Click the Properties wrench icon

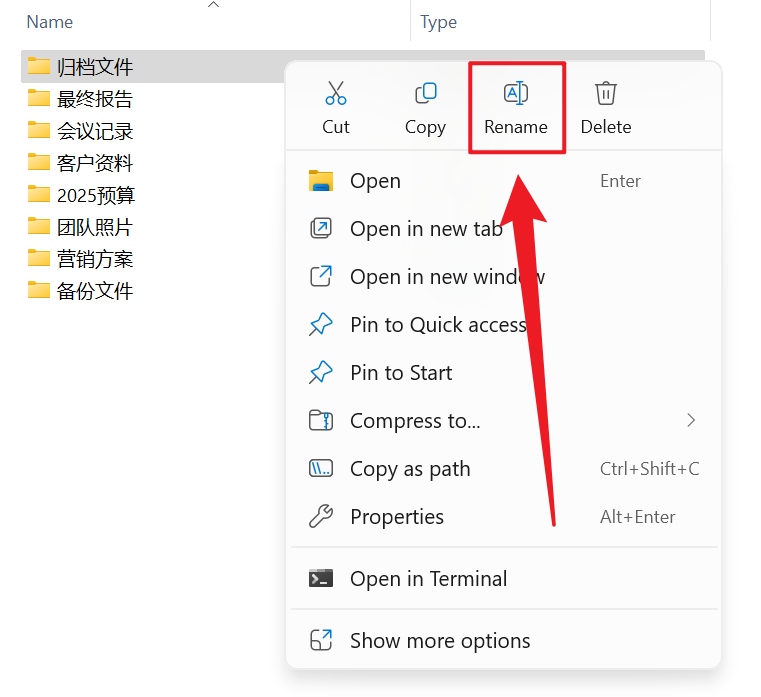(x=321, y=517)
